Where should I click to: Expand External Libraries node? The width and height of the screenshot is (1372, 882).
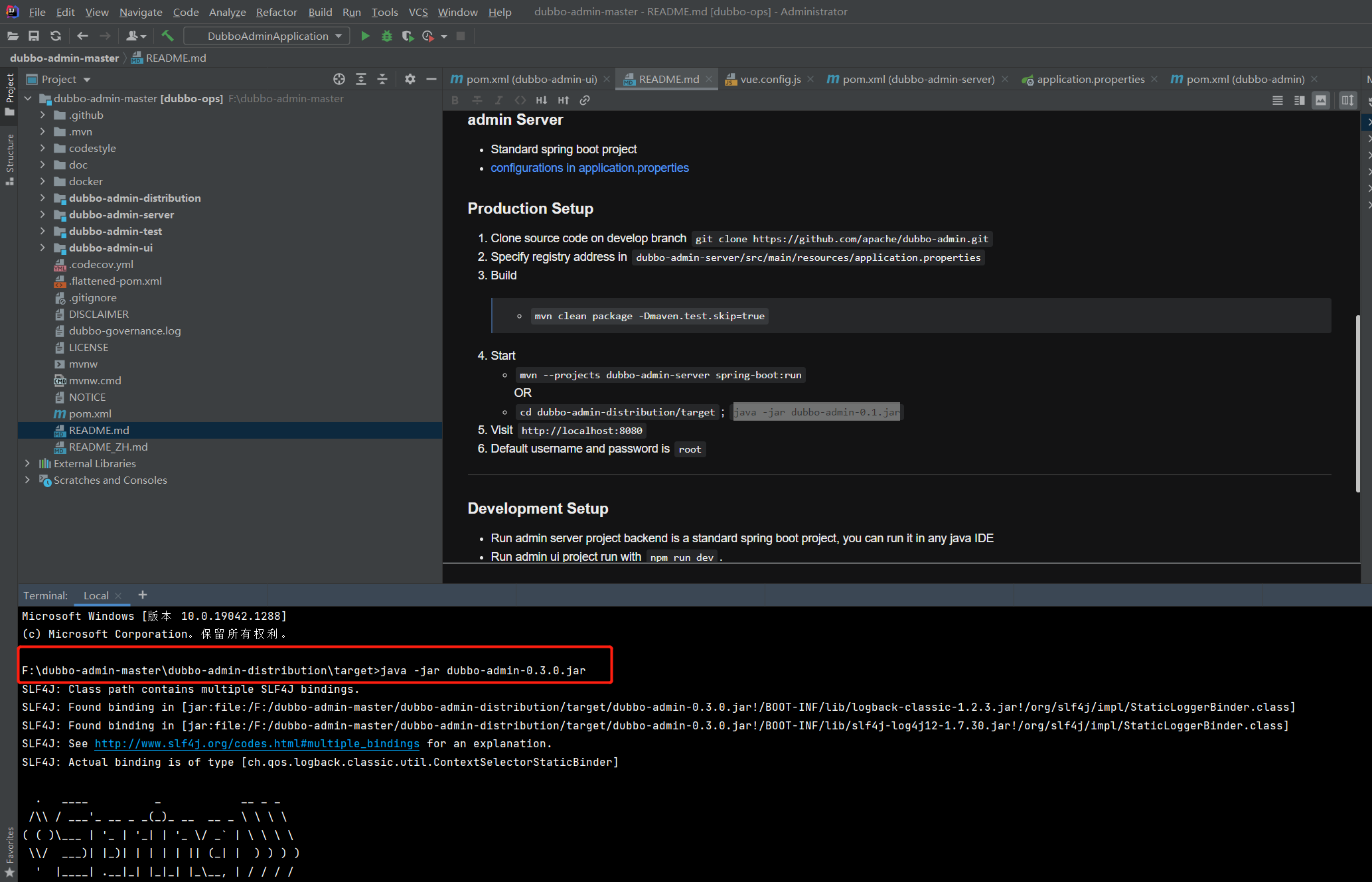[27, 463]
